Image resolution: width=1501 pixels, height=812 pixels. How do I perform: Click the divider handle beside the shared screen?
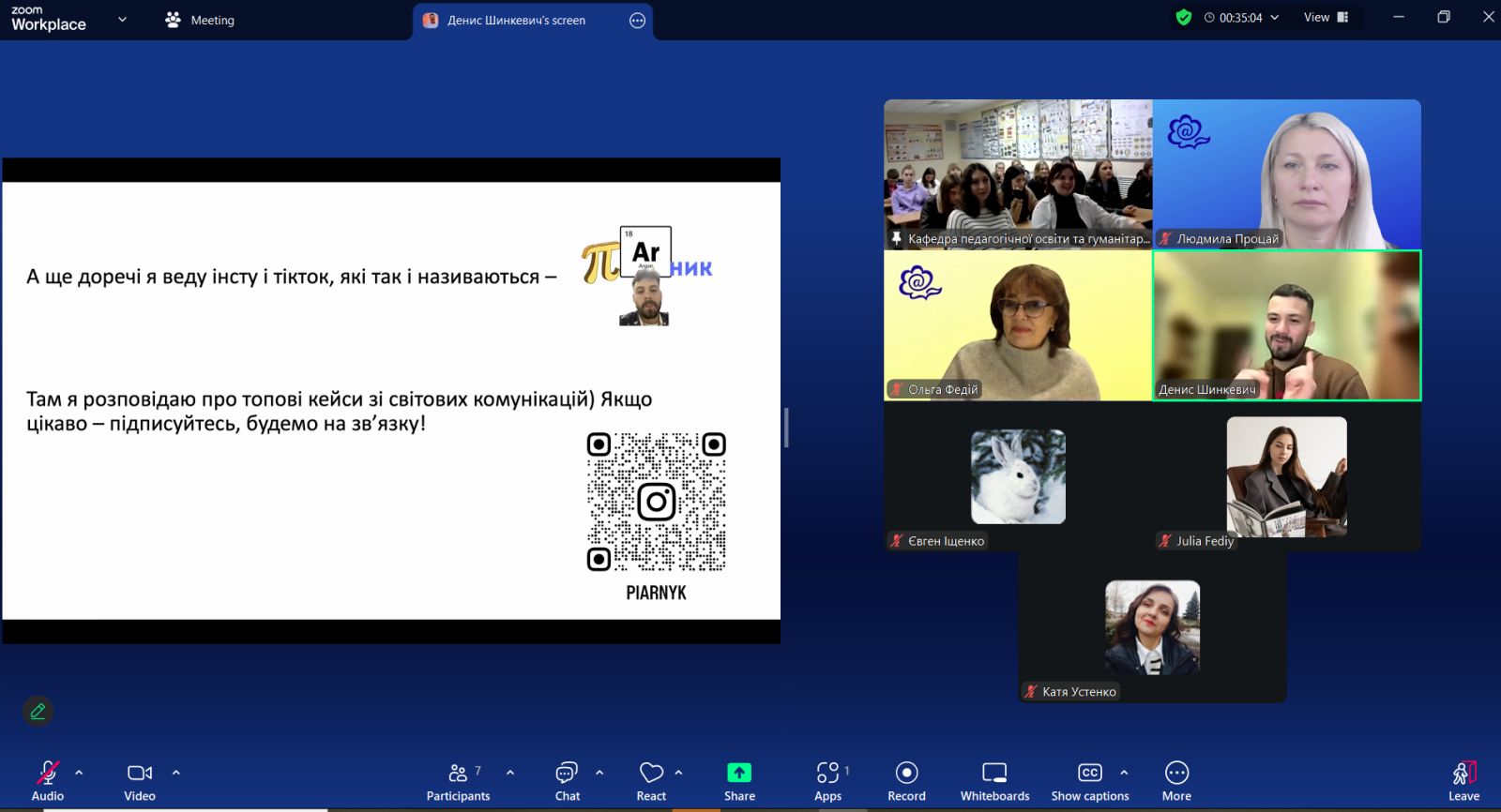click(786, 428)
